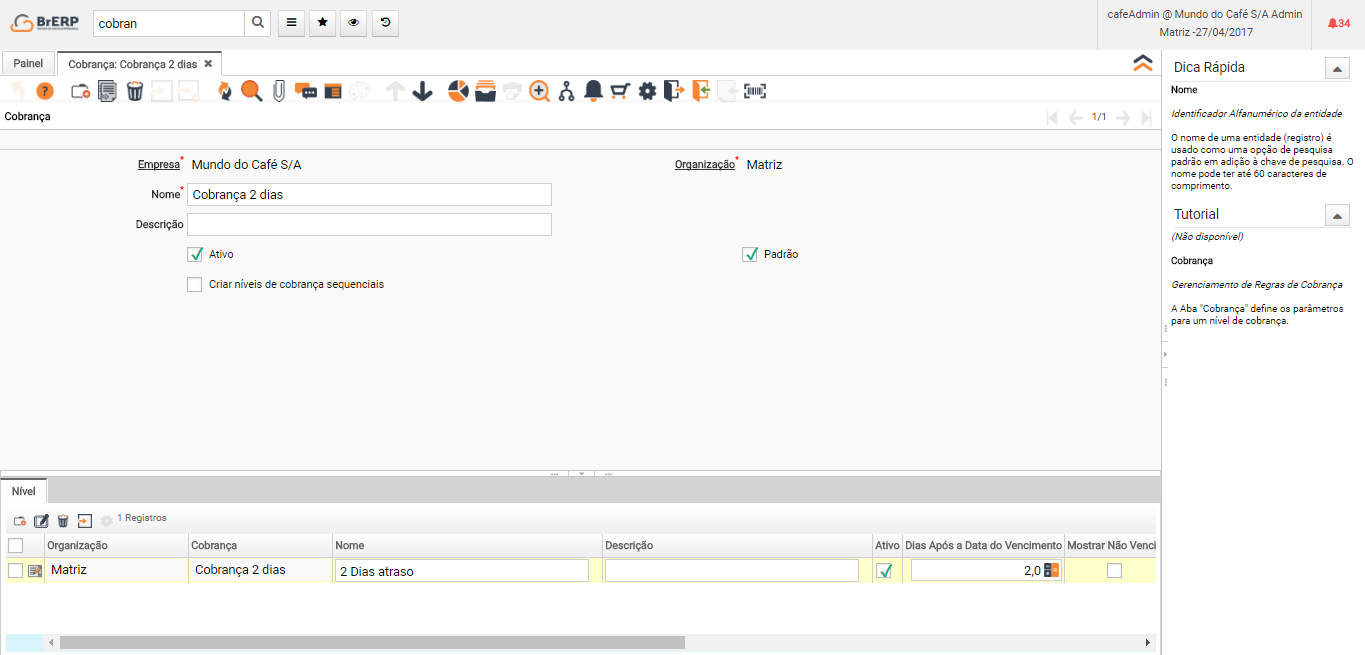The width and height of the screenshot is (1365, 655).
Task: Click the Empresa field label link
Action: [x=158, y=164]
